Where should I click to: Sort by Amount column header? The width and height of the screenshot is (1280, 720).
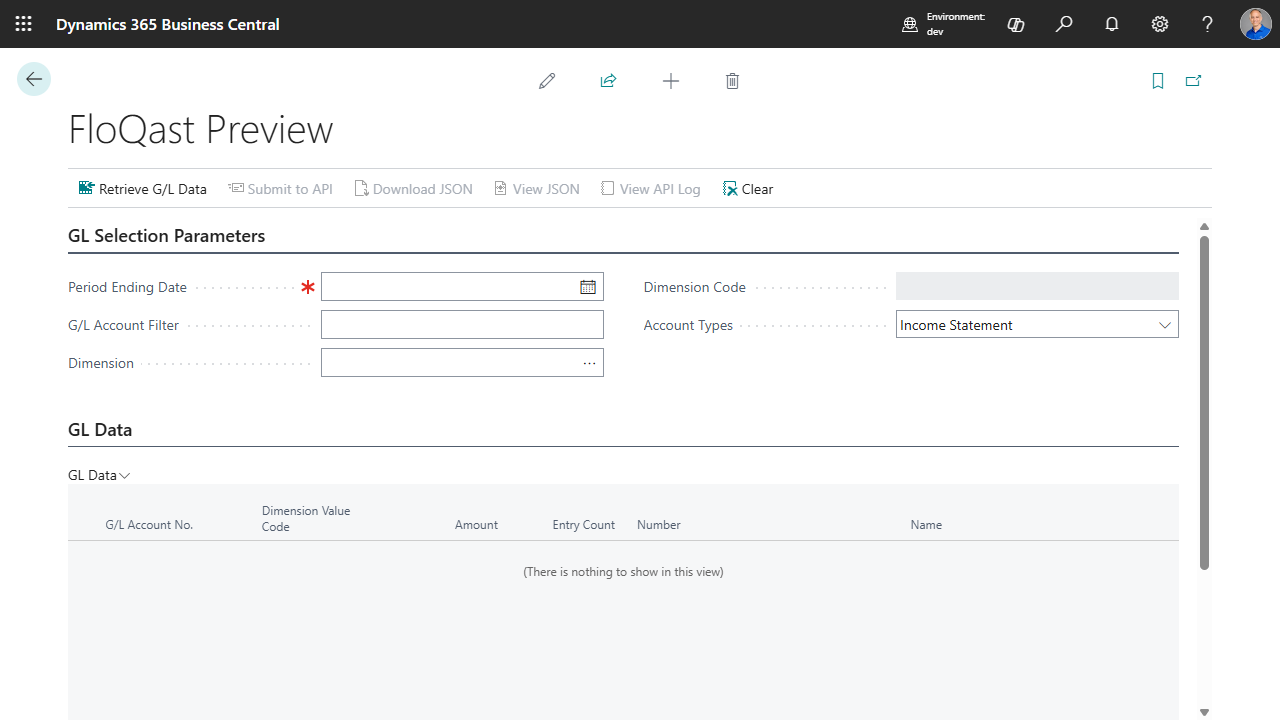pyautogui.click(x=476, y=525)
